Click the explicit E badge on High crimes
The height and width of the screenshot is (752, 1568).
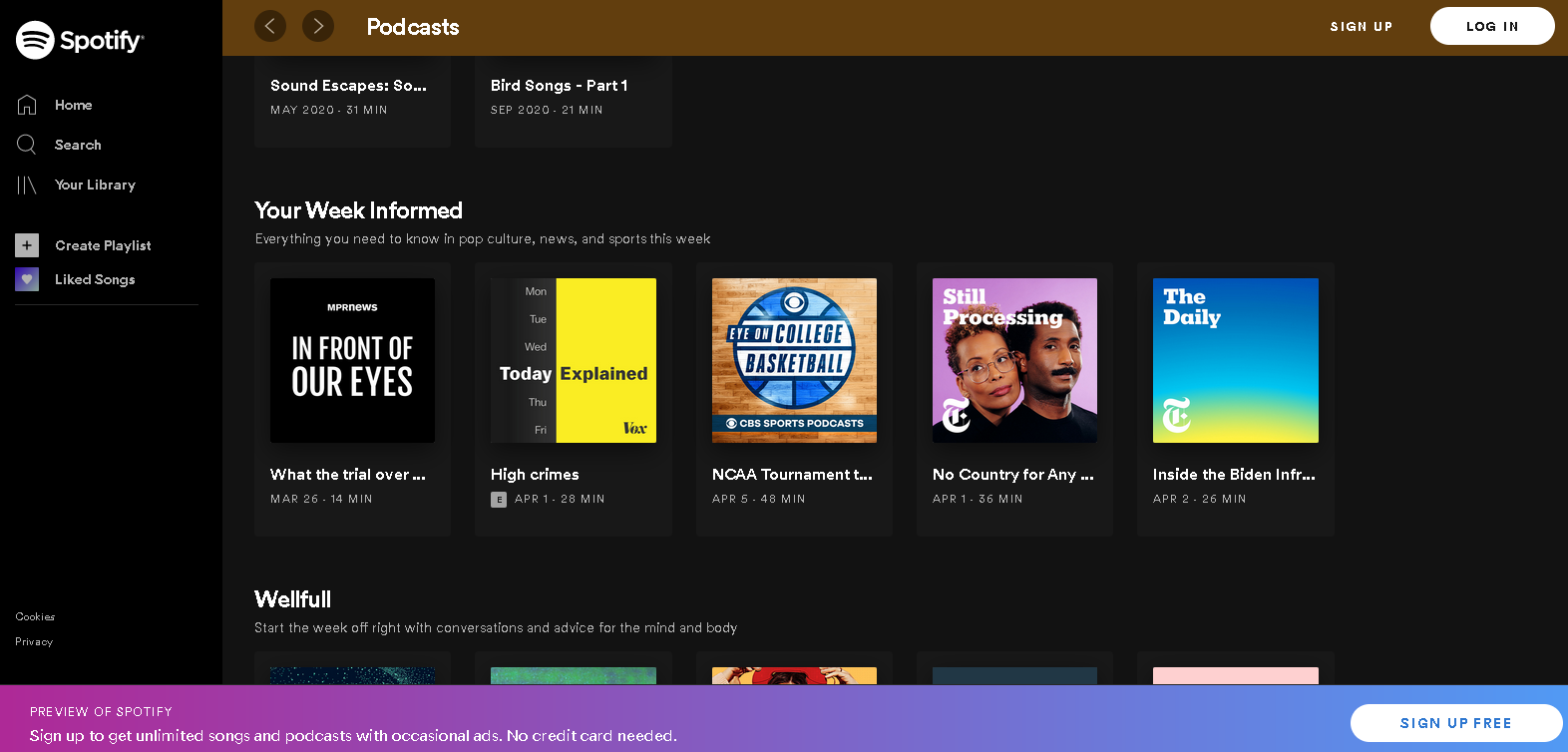point(499,500)
